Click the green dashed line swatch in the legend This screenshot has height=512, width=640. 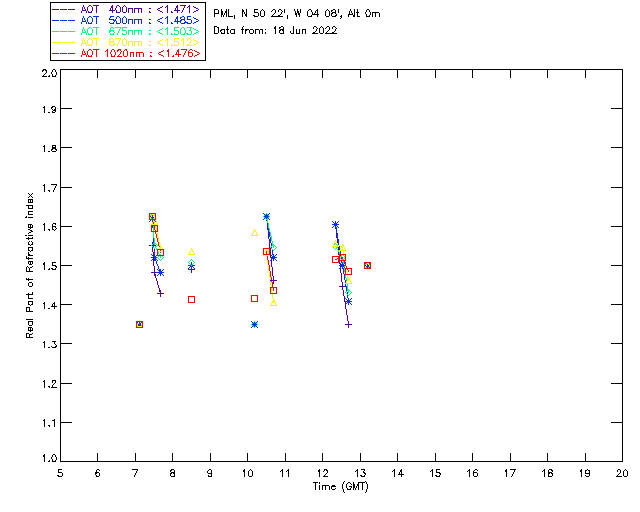tap(63, 31)
